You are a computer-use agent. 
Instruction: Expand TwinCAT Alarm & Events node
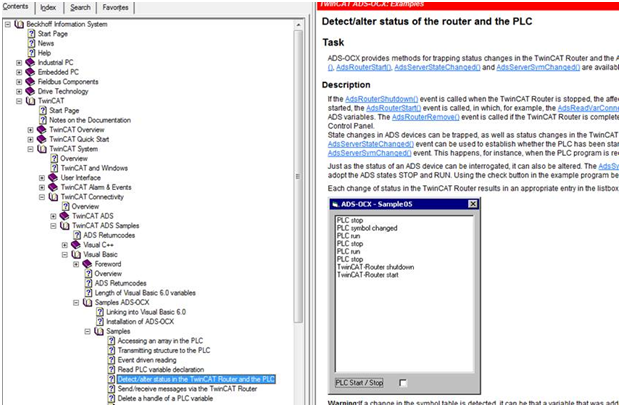pyautogui.click(x=42, y=187)
